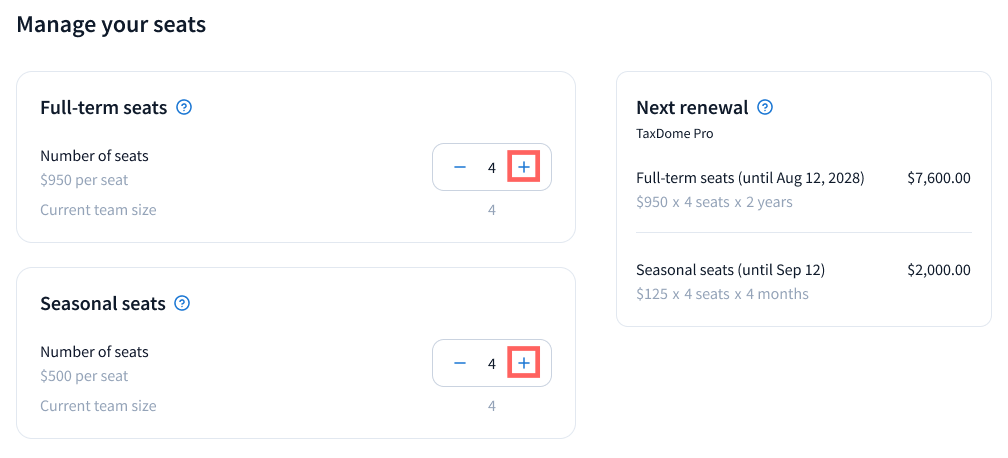Click the "Seasonal seats" card title

(x=102, y=303)
